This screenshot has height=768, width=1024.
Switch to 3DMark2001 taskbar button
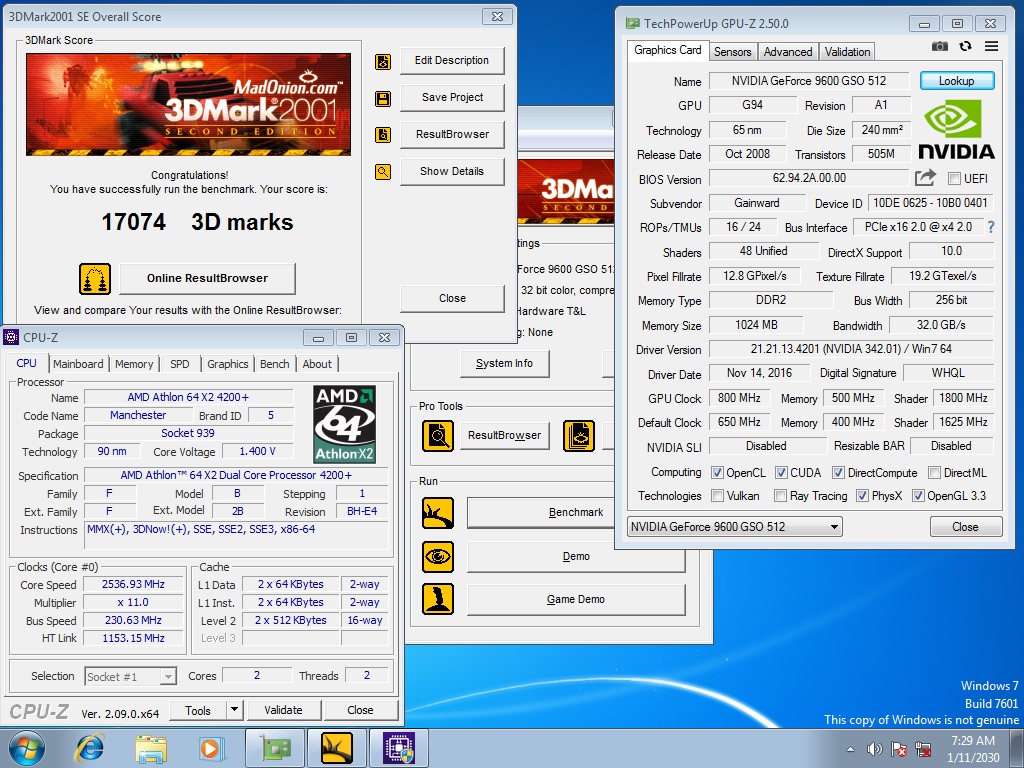pos(337,748)
